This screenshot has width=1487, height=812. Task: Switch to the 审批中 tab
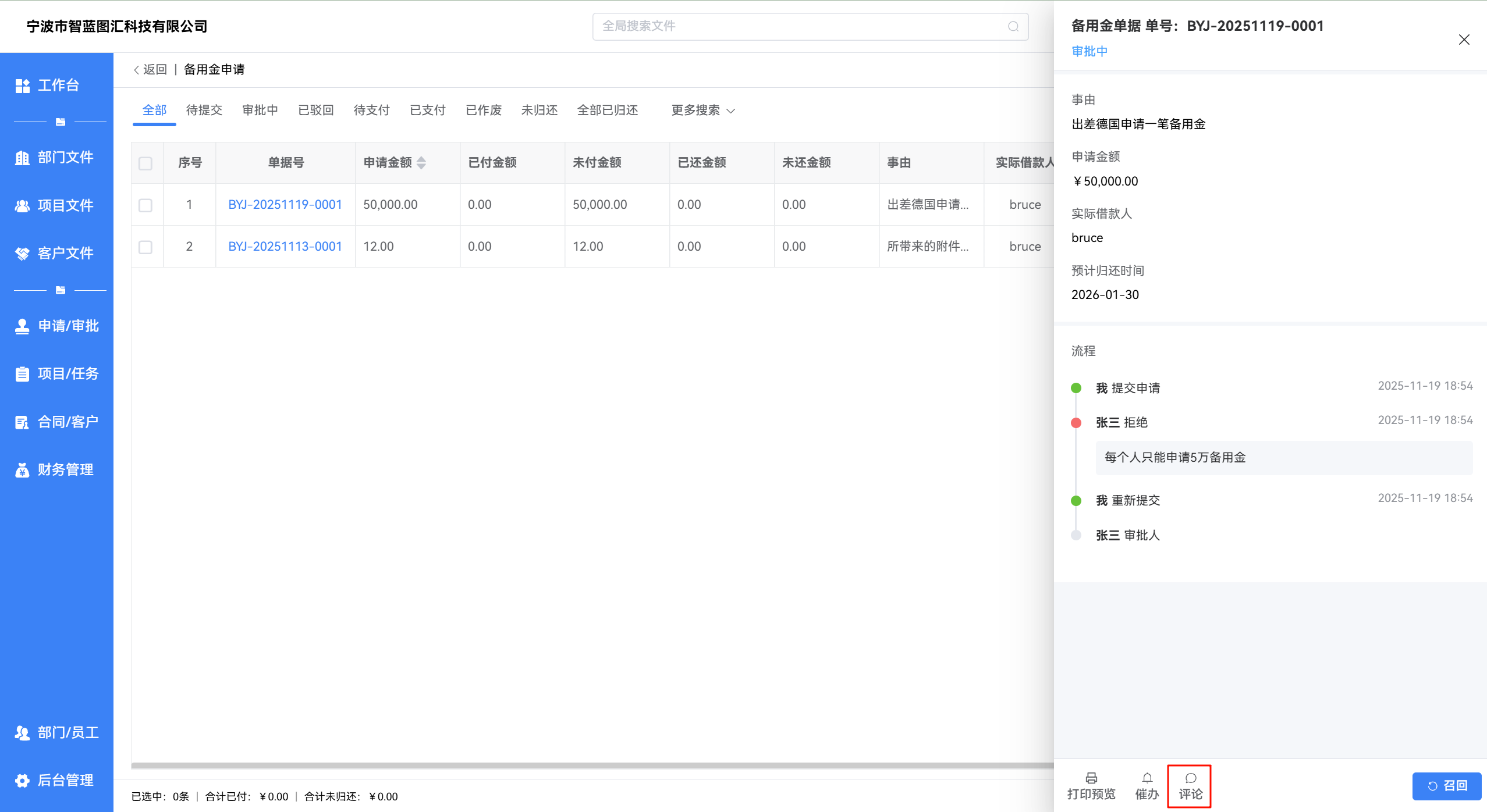coord(260,111)
